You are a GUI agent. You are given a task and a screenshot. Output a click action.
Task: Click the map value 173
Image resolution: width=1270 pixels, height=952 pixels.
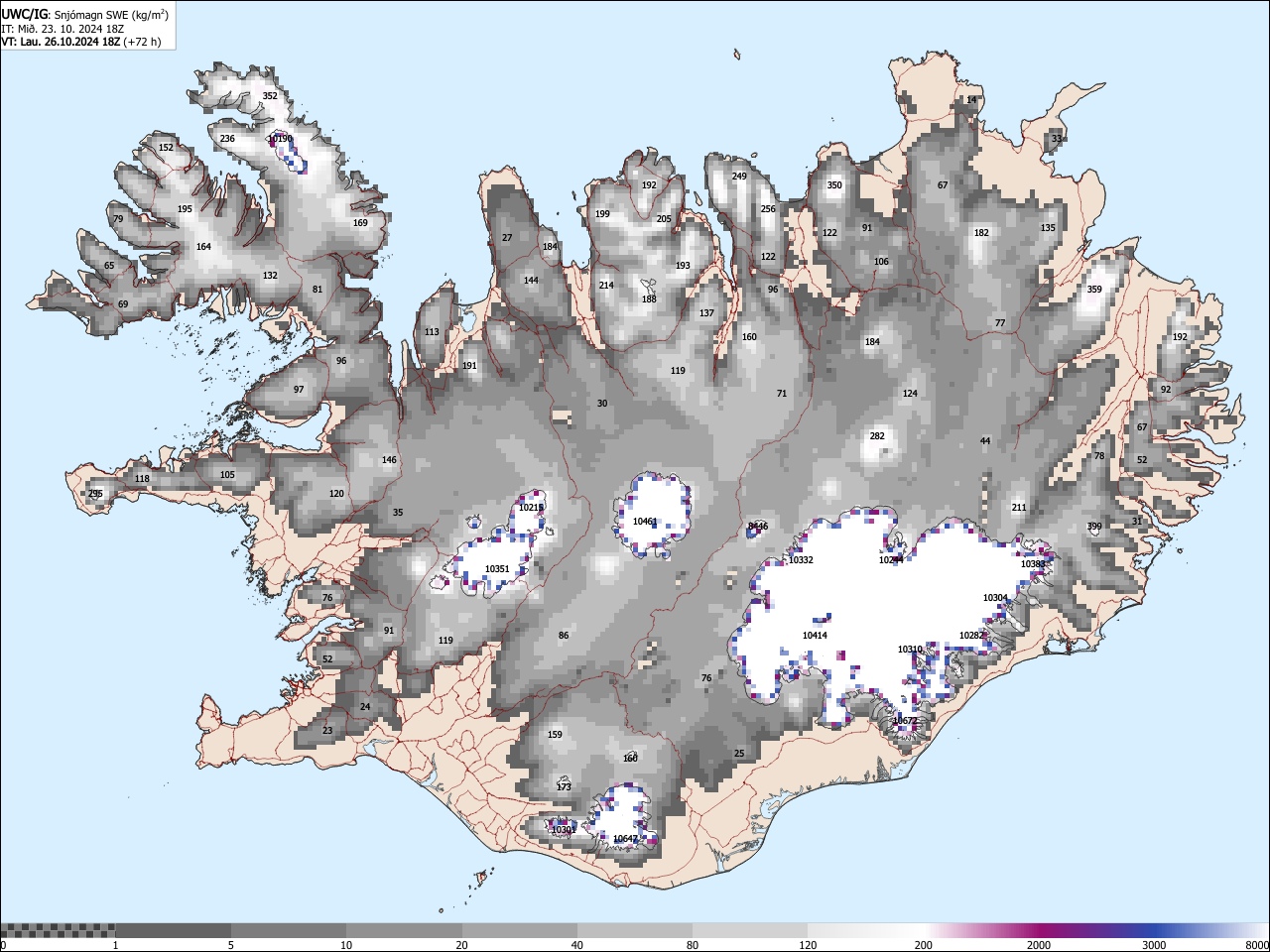click(x=564, y=787)
